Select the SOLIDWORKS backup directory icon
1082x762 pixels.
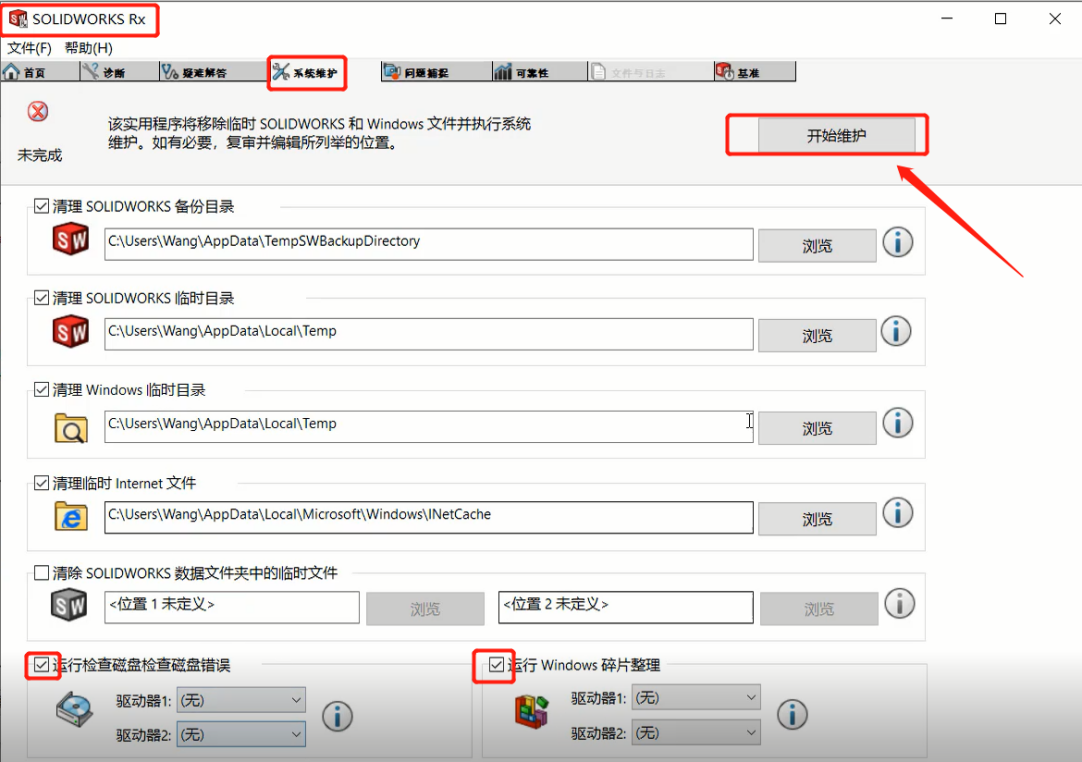pyautogui.click(x=70, y=239)
